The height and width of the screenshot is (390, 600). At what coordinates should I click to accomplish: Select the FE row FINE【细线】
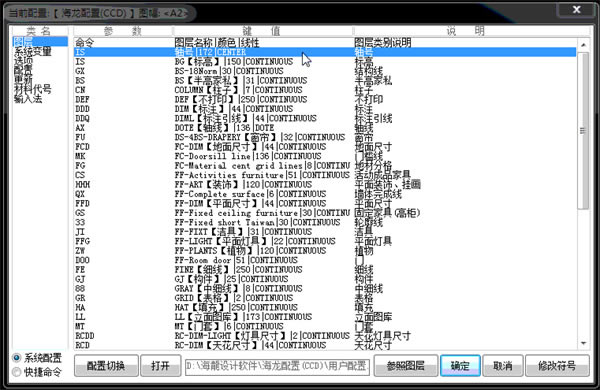tap(325, 269)
